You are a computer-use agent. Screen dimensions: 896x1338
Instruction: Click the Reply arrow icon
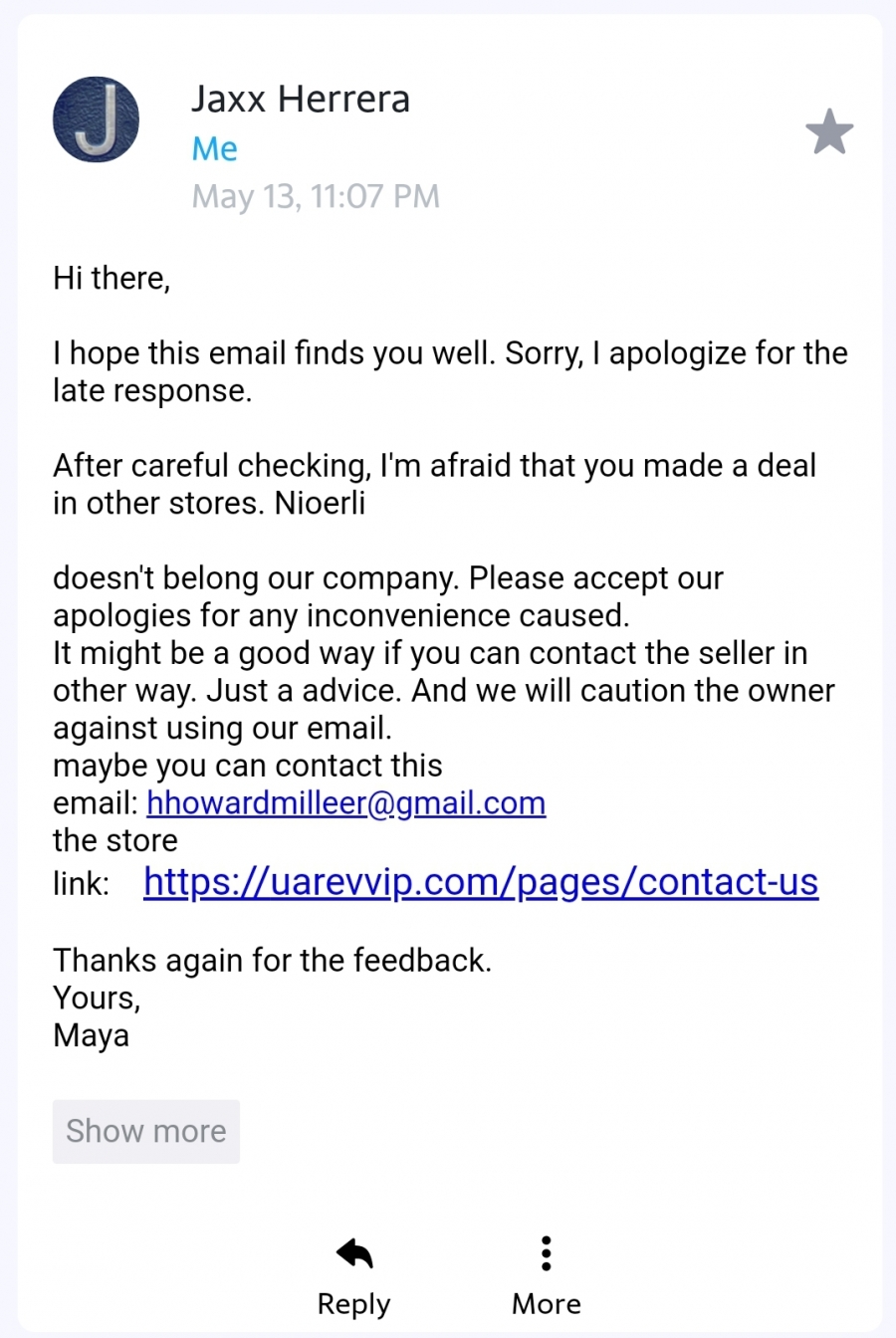(x=353, y=1253)
